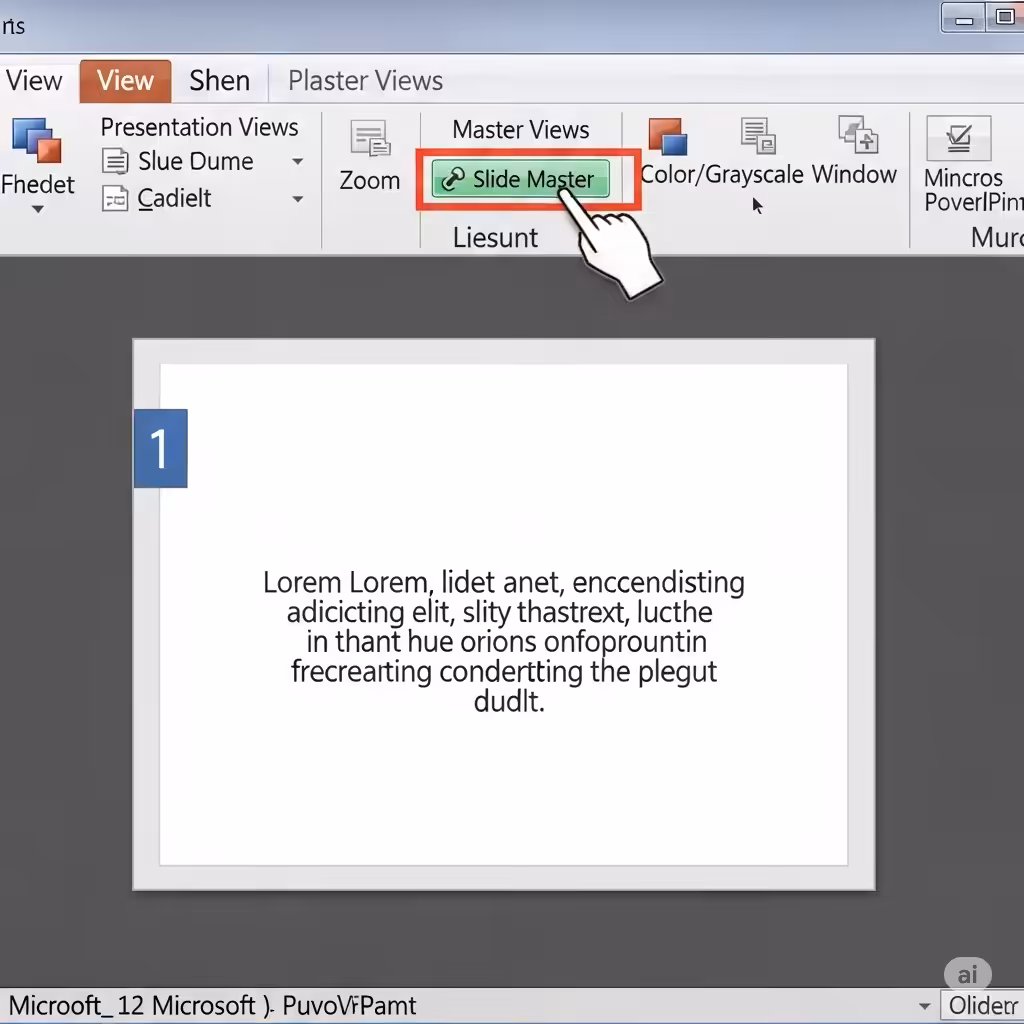Click the status bar dropdown arrow
Image resolution: width=1024 pixels, height=1024 pixels.
coord(925,1006)
